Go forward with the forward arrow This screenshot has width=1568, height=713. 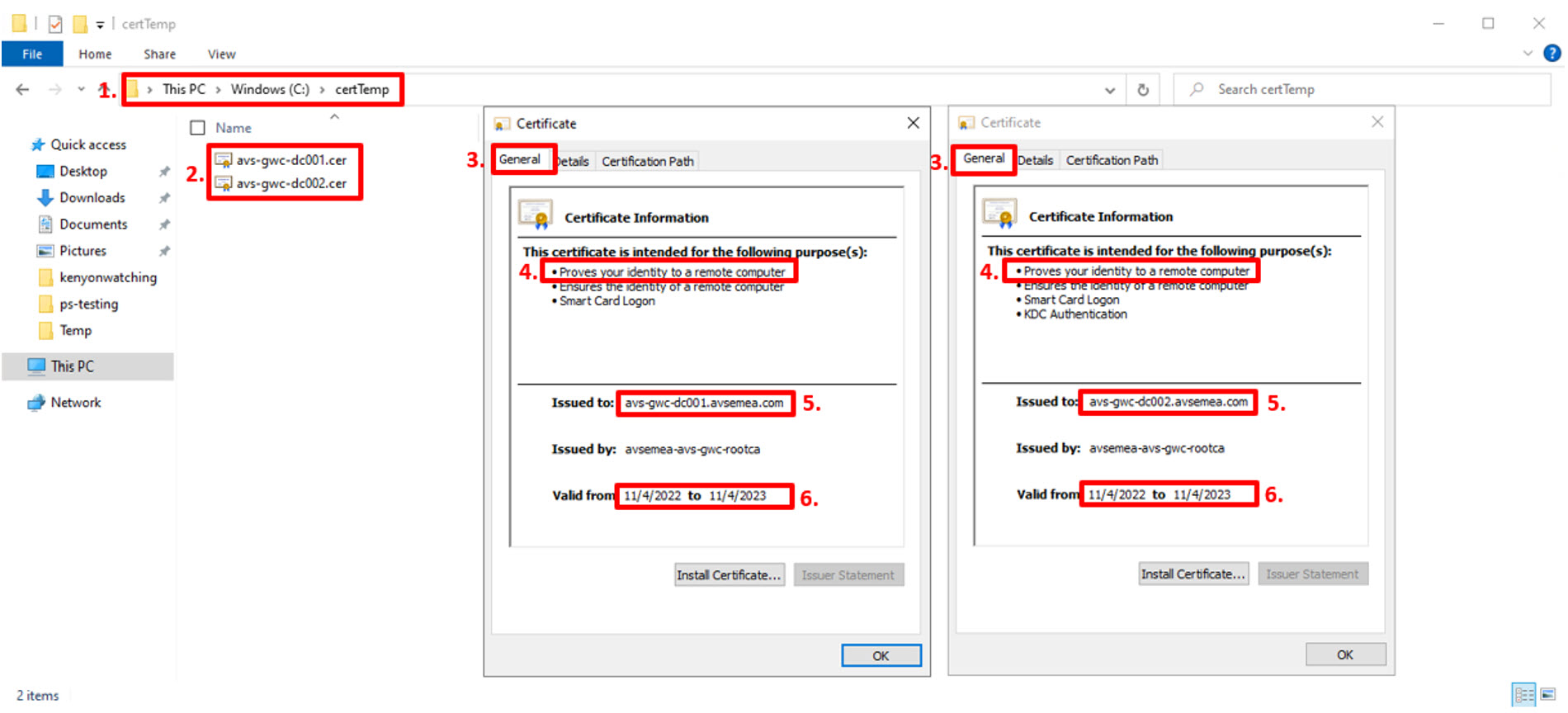54,89
